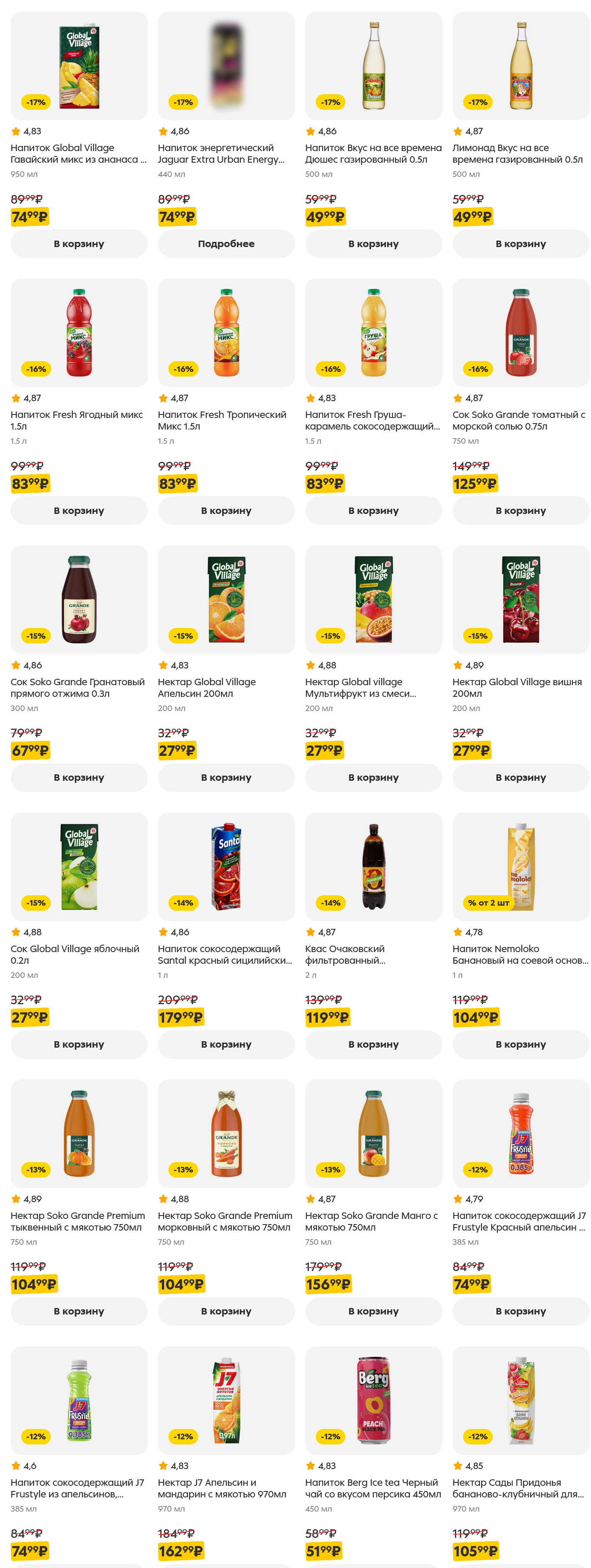This screenshot has height=1568, width=591.
Task: Add Fresh Ягодный микс 1.5л to cart
Action: [78, 511]
